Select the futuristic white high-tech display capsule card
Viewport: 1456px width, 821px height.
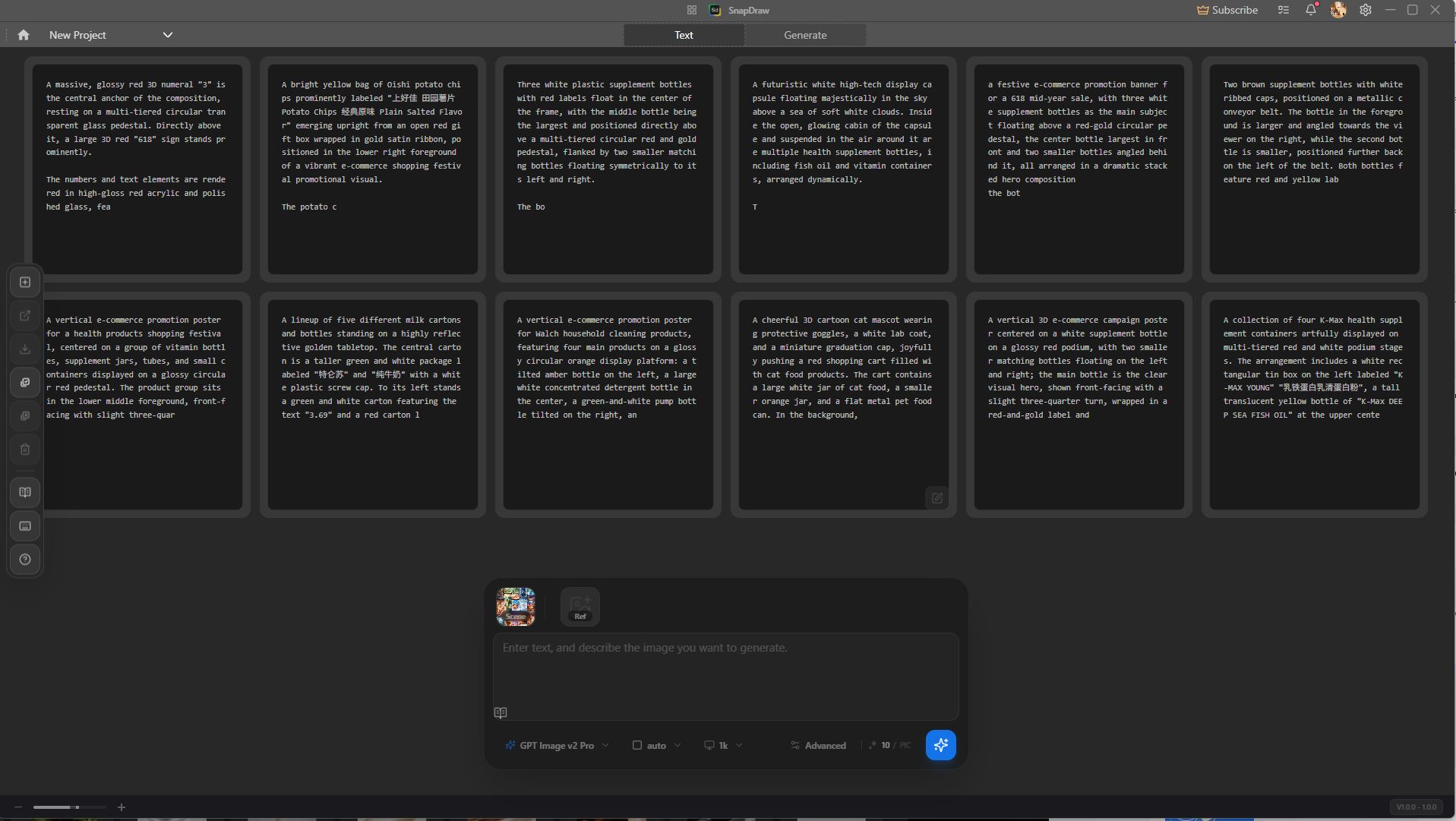(x=844, y=169)
